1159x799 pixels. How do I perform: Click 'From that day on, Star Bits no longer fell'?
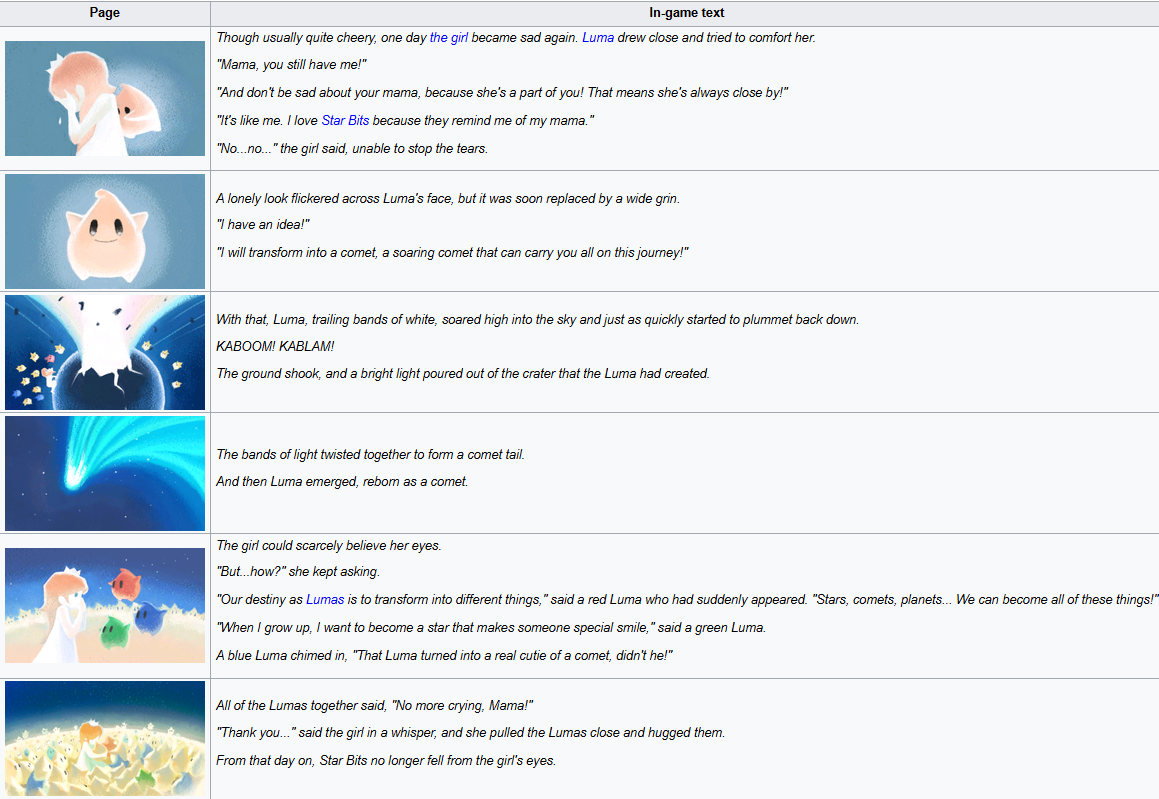point(386,761)
